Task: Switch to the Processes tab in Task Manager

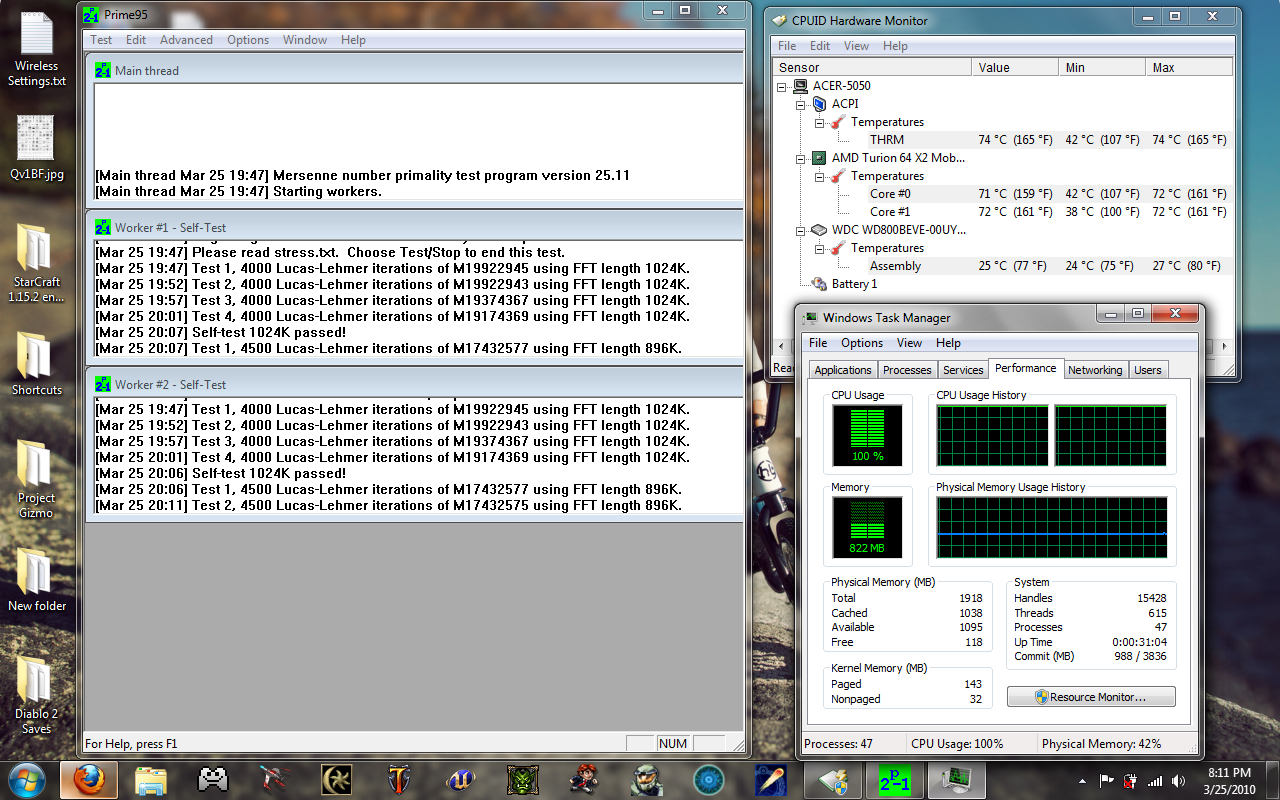Action: 907,370
